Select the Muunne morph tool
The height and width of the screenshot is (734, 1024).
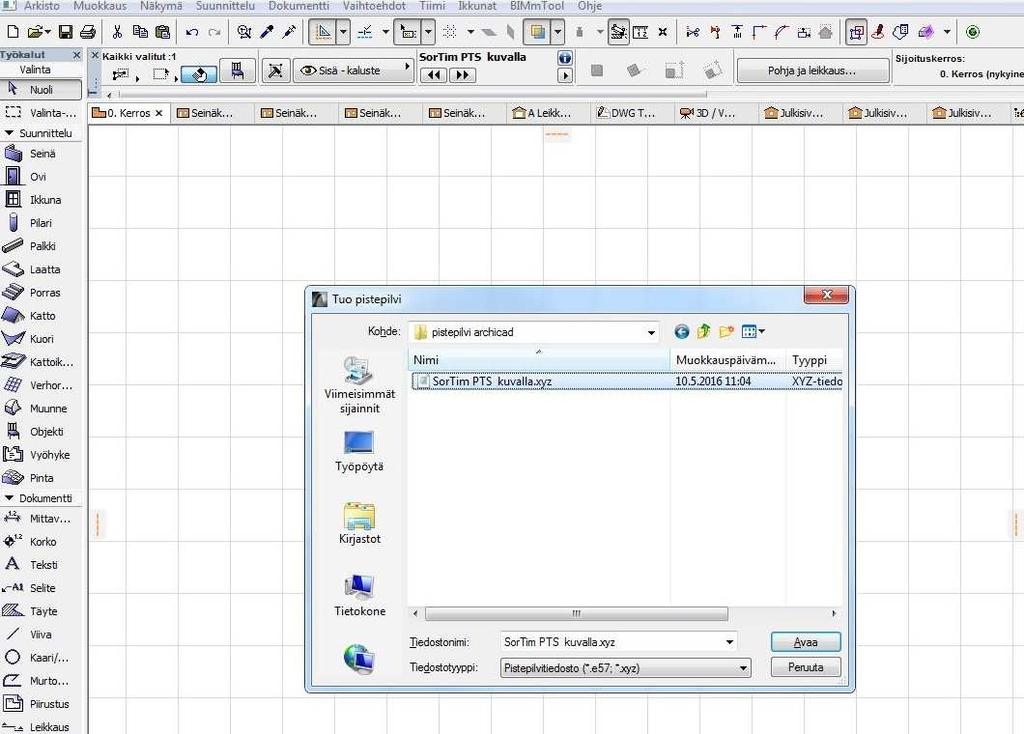pos(40,408)
